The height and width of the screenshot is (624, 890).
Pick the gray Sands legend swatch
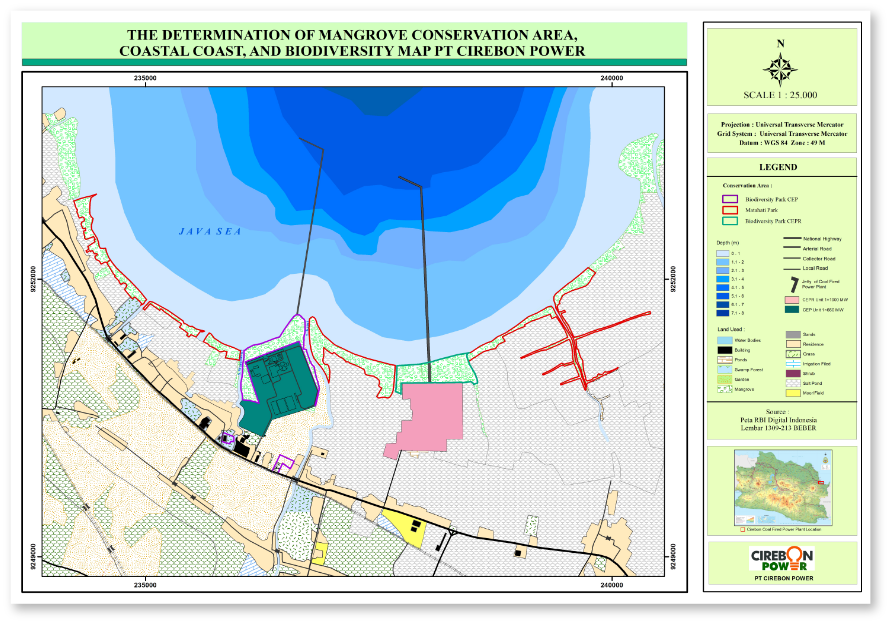click(x=793, y=334)
